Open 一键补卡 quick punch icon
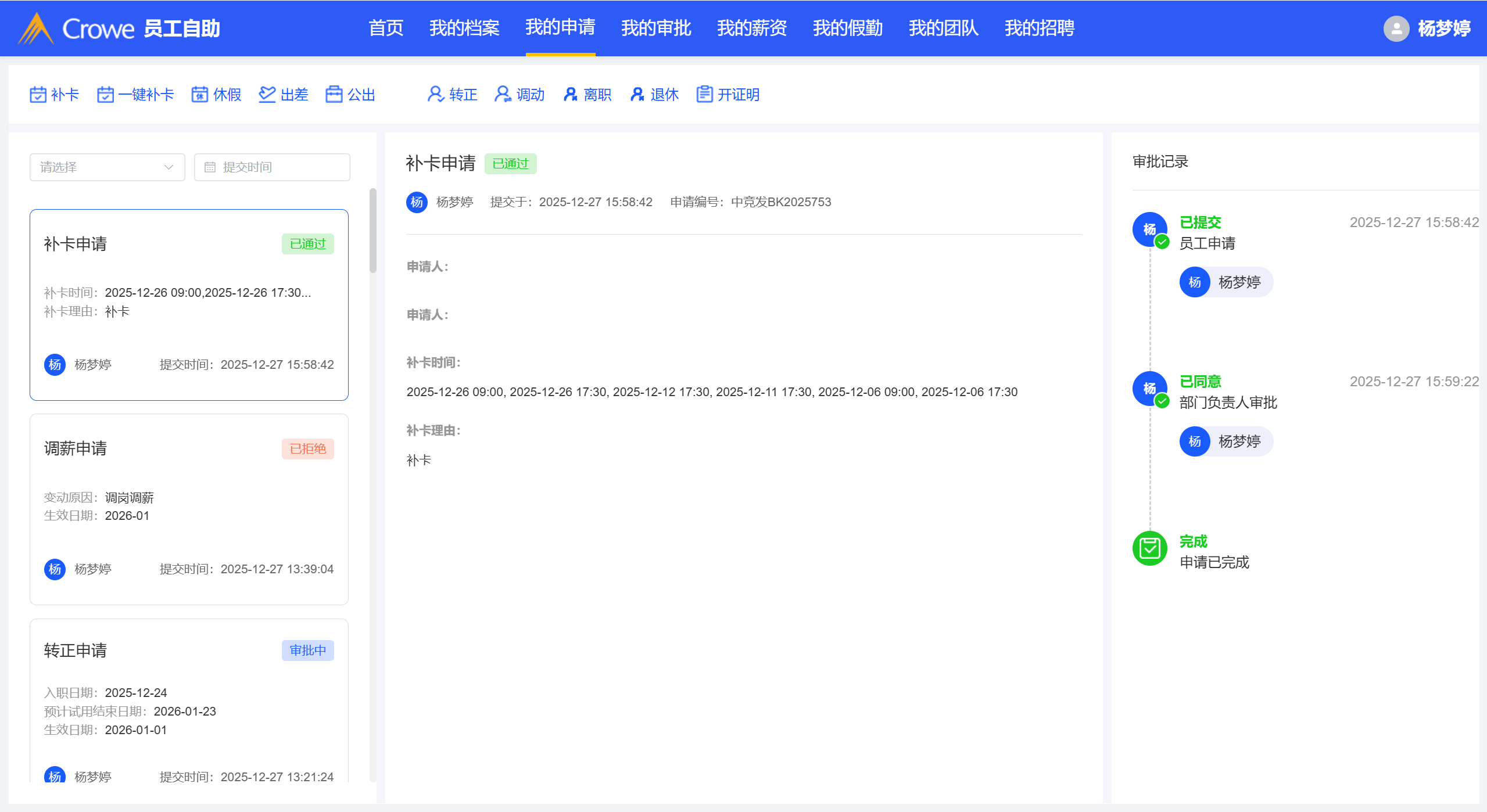This screenshot has width=1487, height=812. [x=105, y=95]
